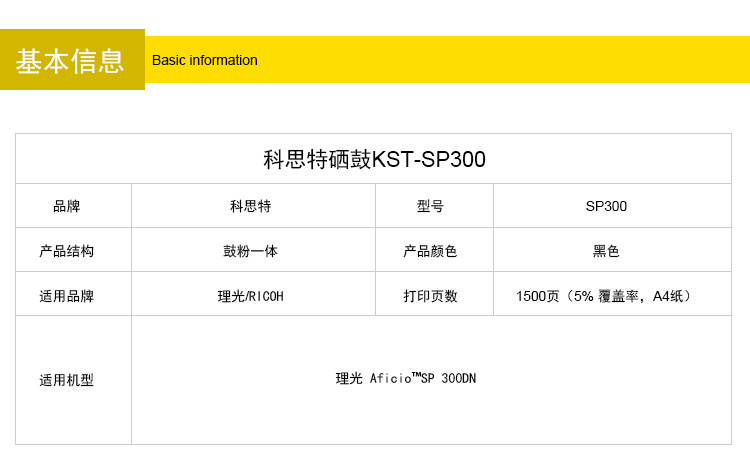Select the 品牌 label cell
The image size is (750, 465).
(66, 206)
